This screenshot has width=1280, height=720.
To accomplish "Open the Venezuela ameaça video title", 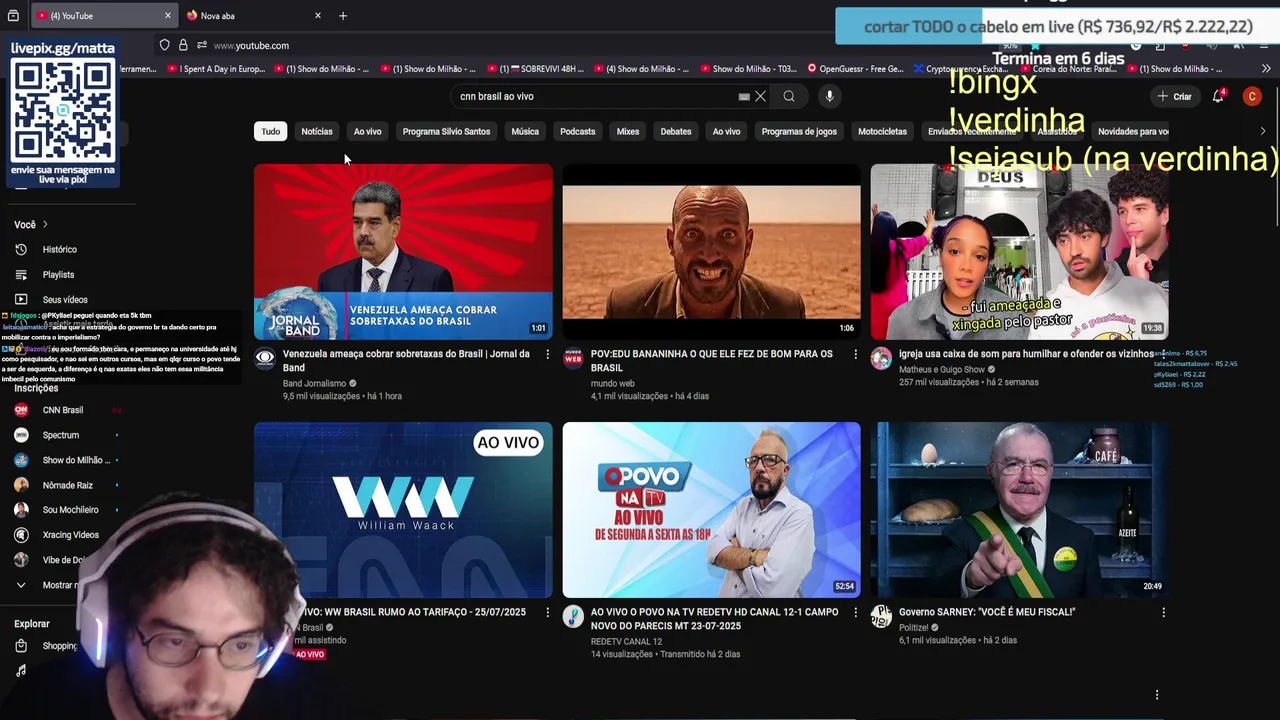I will [408, 360].
